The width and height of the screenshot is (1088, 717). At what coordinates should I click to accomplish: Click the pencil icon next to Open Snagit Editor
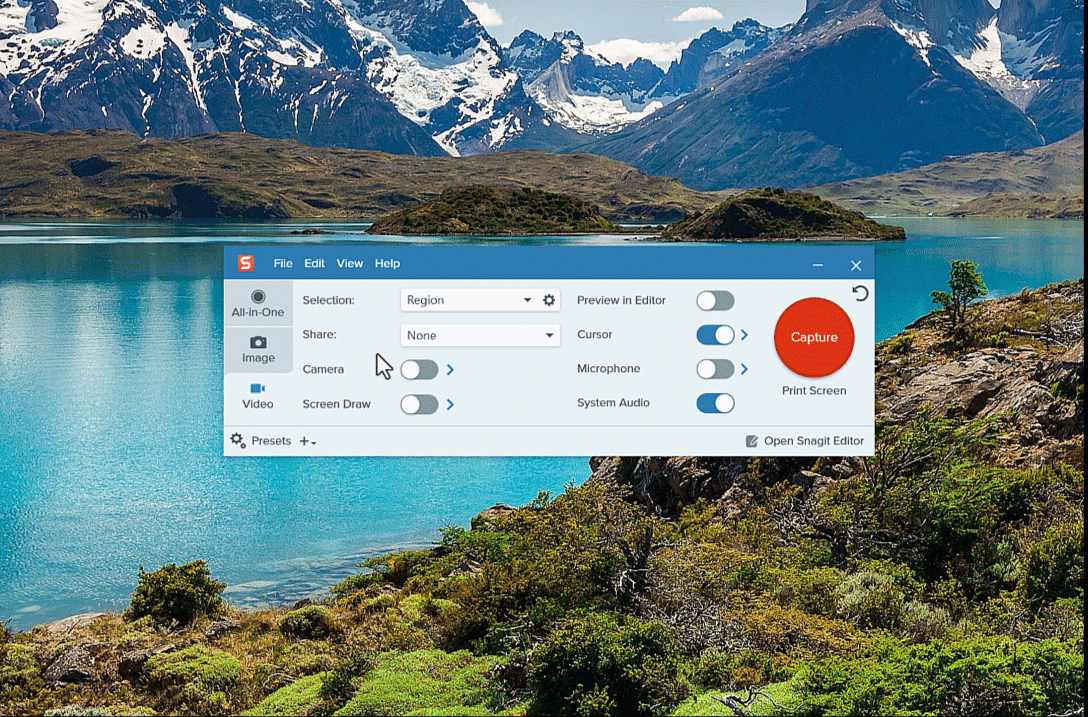click(751, 440)
